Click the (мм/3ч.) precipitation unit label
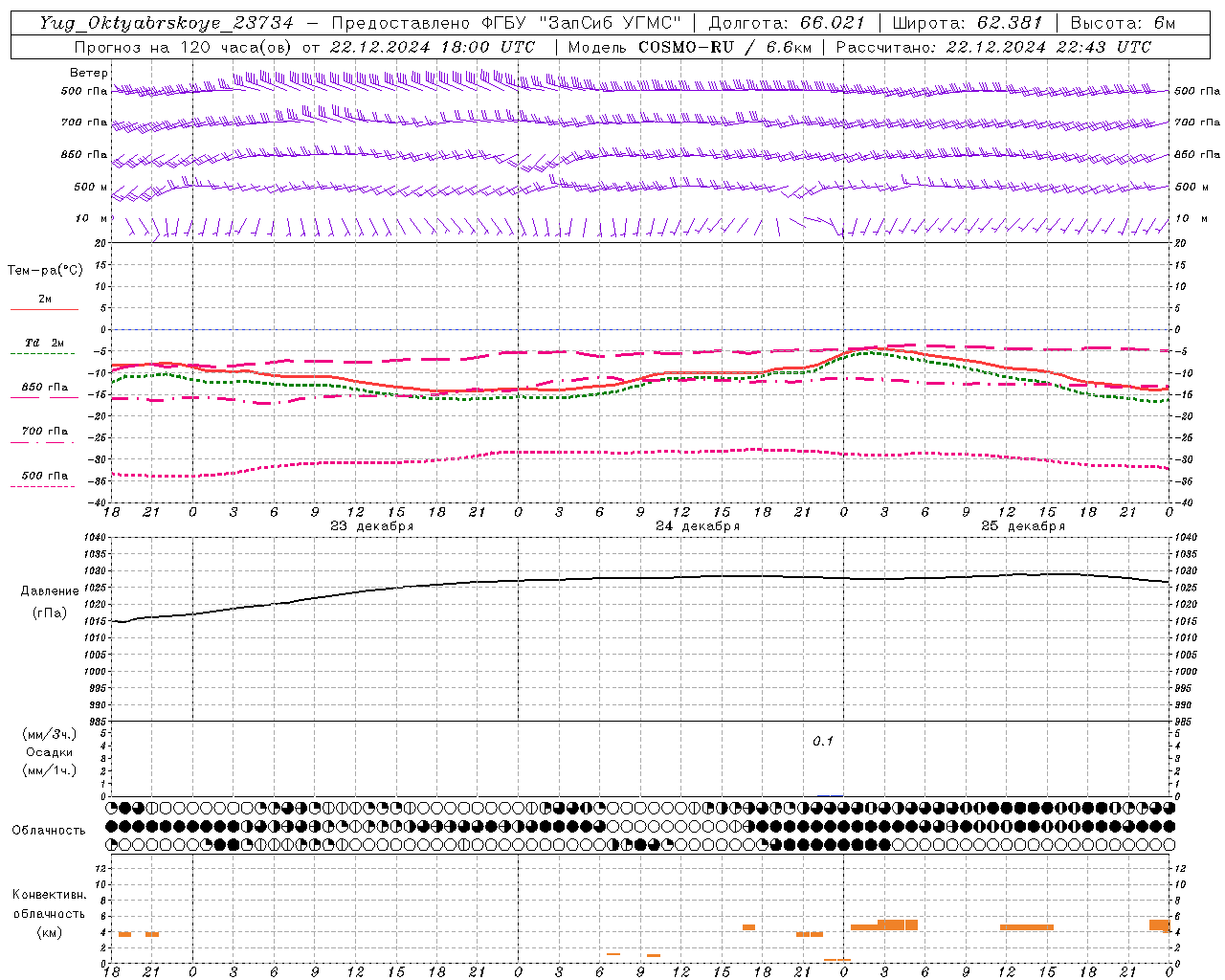The image size is (1225, 980). (50, 734)
